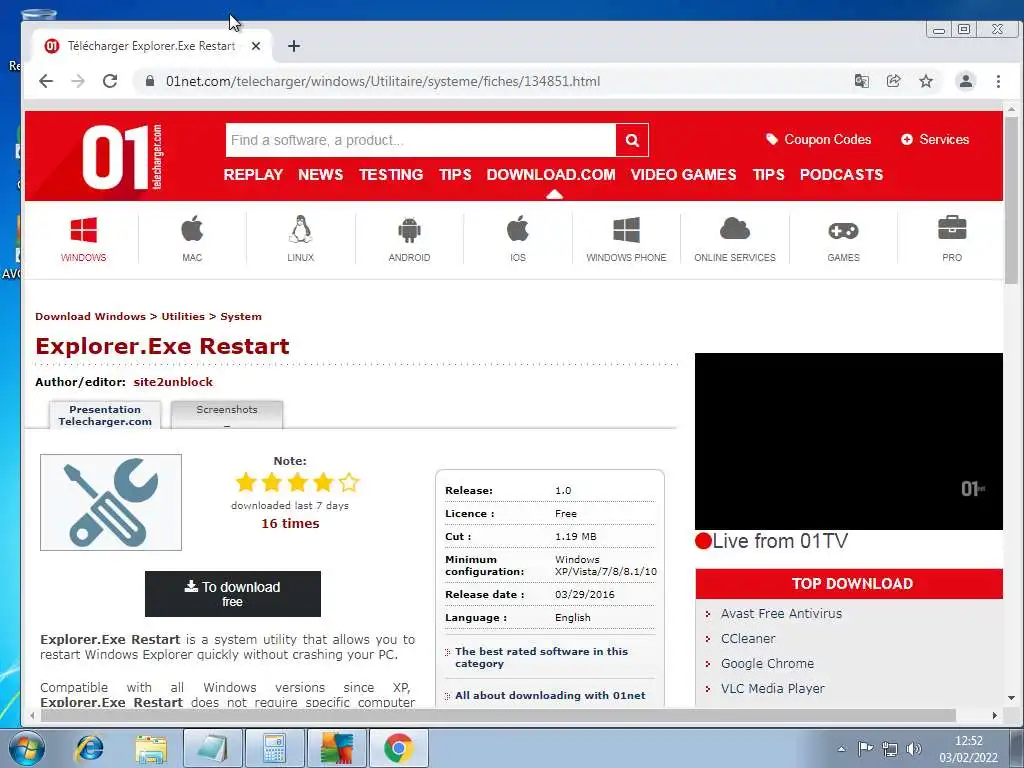Open the CCleaner top download link

point(748,638)
